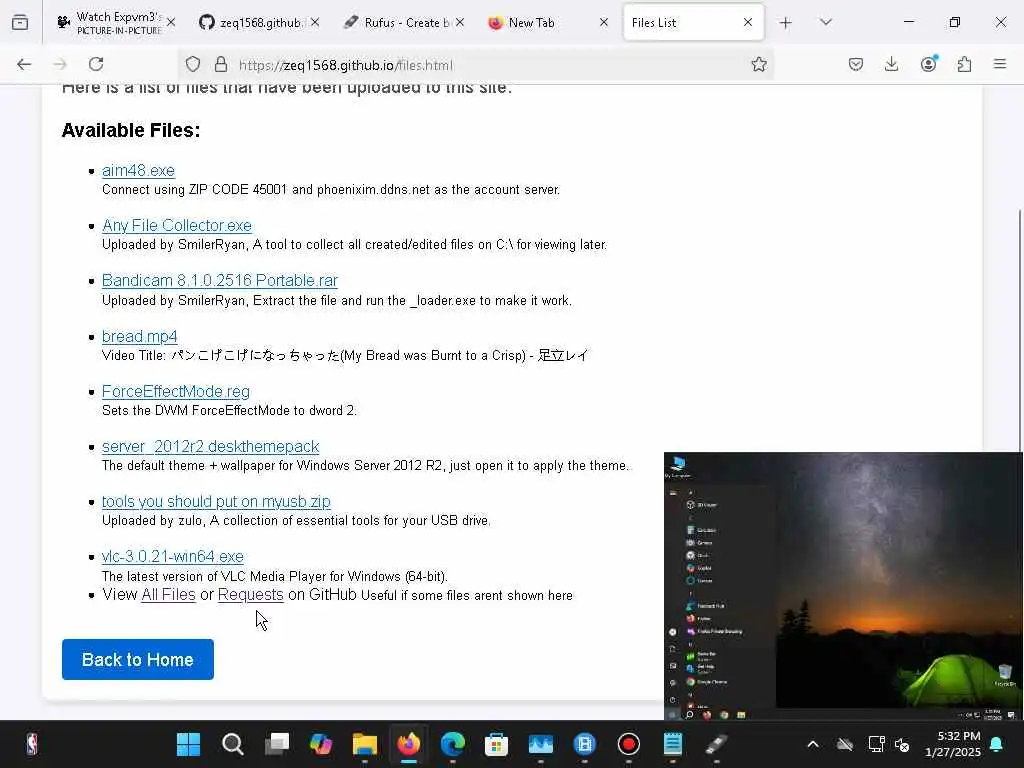The height and width of the screenshot is (768, 1024).
Task: Show hidden system tray icons
Action: click(813, 744)
